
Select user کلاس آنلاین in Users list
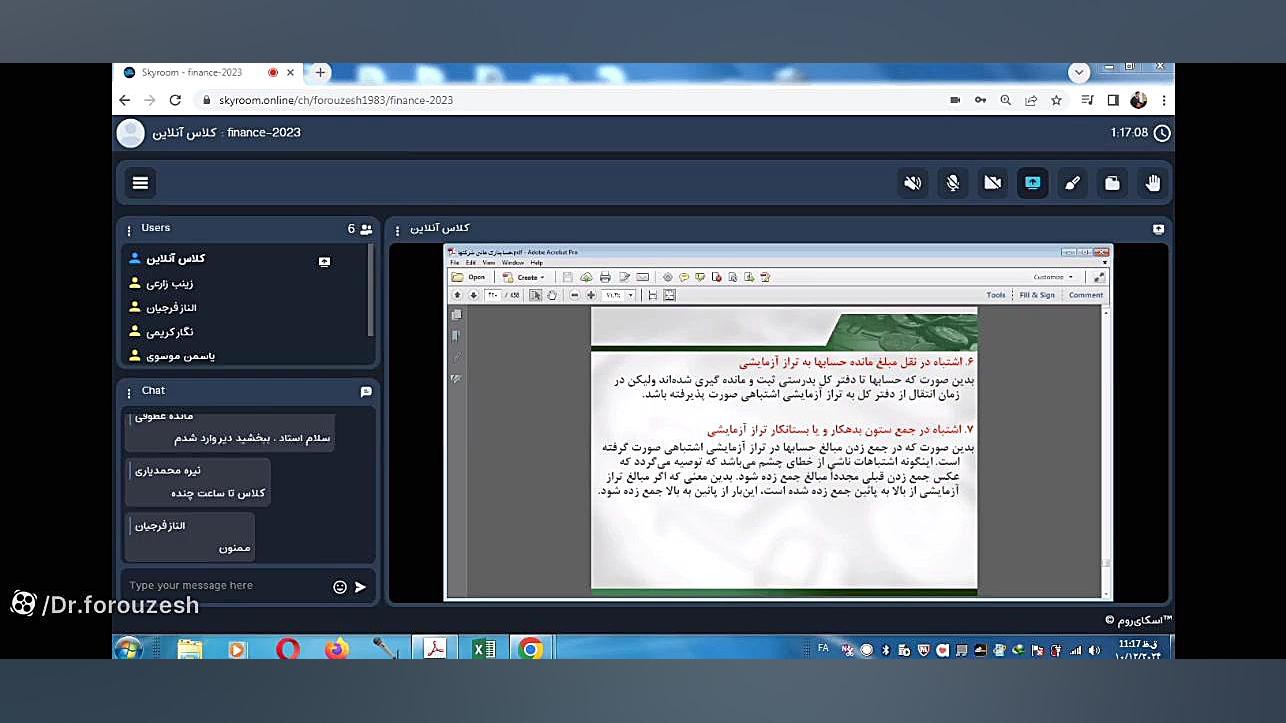176,258
